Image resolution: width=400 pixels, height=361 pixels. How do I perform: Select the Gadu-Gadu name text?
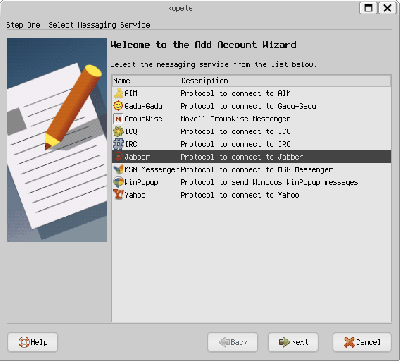pos(143,106)
